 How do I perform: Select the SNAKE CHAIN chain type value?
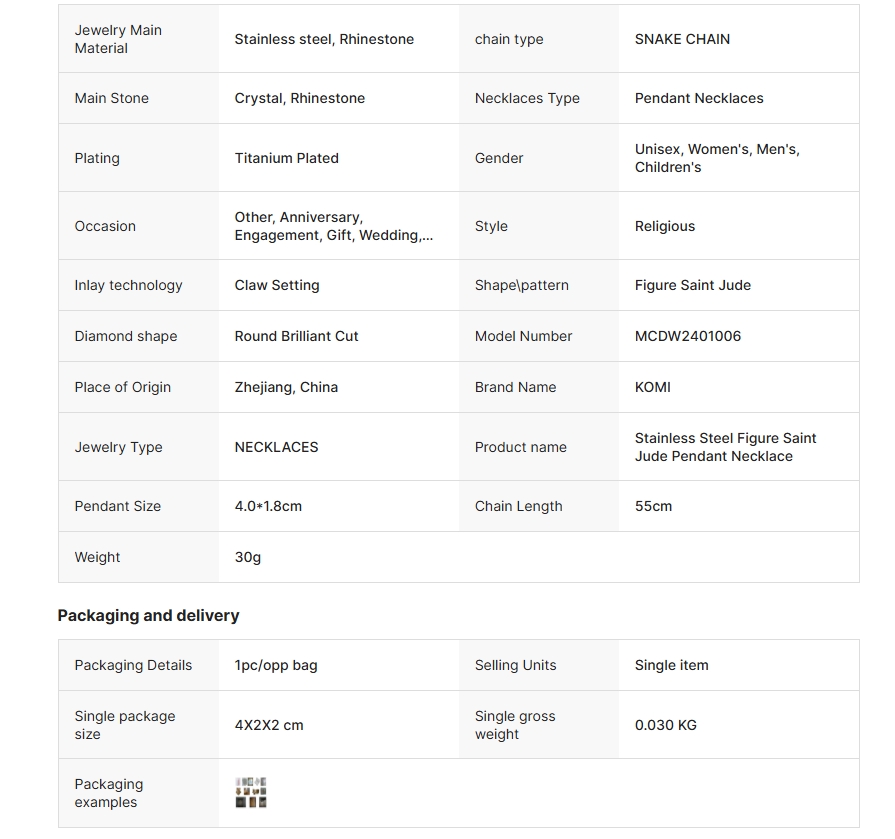pos(682,39)
